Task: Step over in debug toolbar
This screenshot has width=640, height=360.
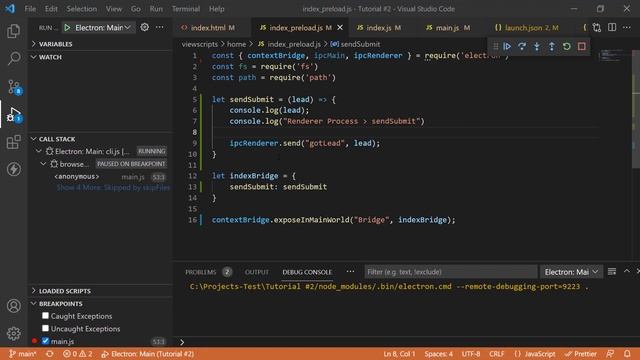Action: [522, 47]
